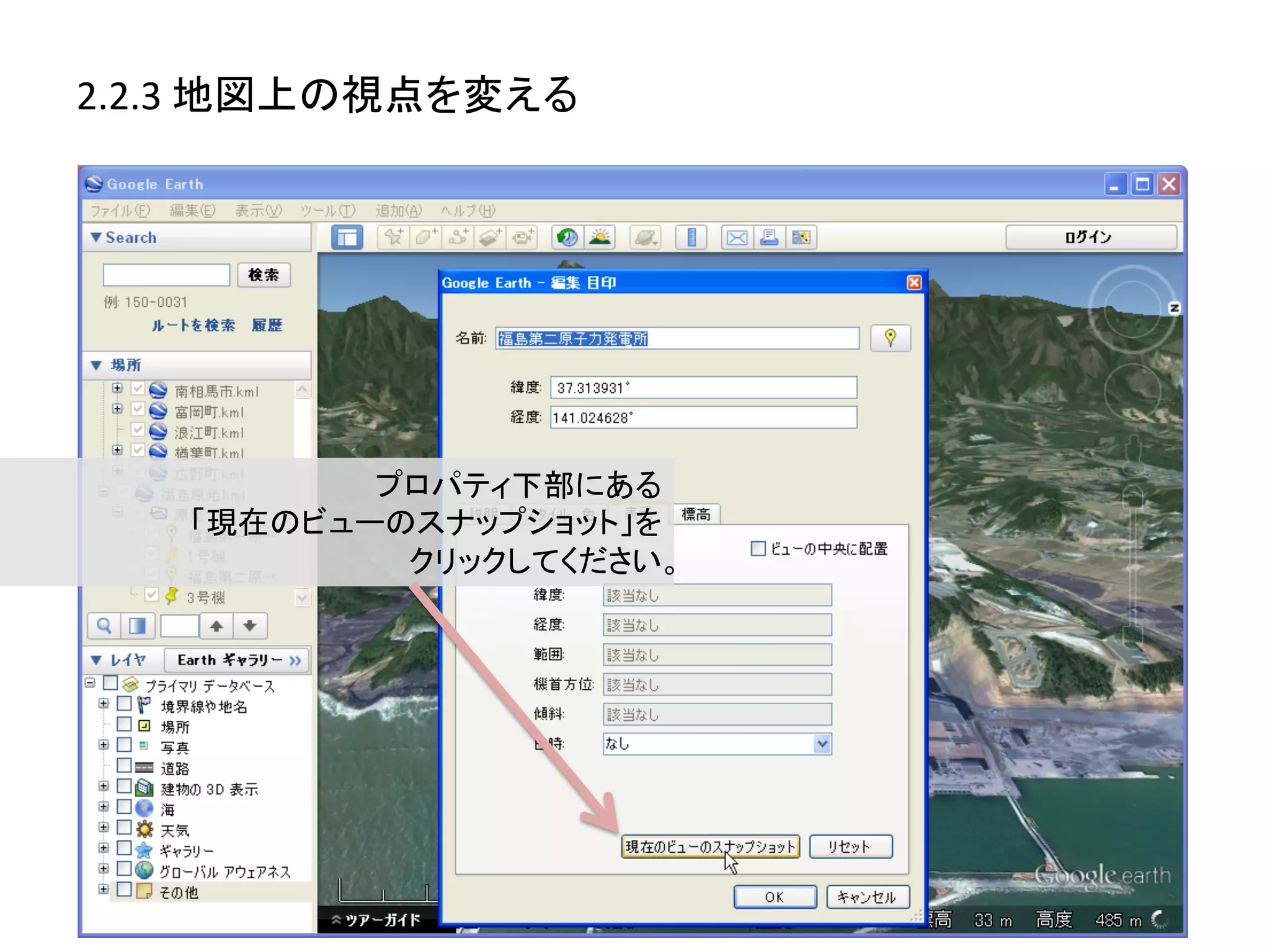The width and height of the screenshot is (1270, 952).
Task: Click the magnifier search icon below Places
Action: (x=104, y=626)
